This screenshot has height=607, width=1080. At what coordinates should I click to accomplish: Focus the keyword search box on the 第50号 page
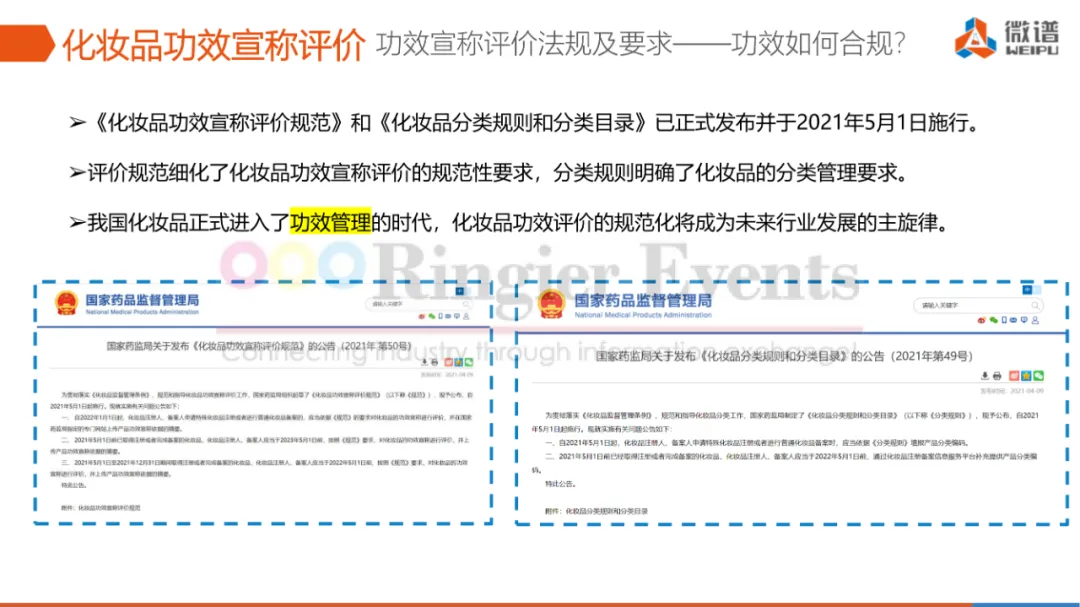(x=417, y=304)
